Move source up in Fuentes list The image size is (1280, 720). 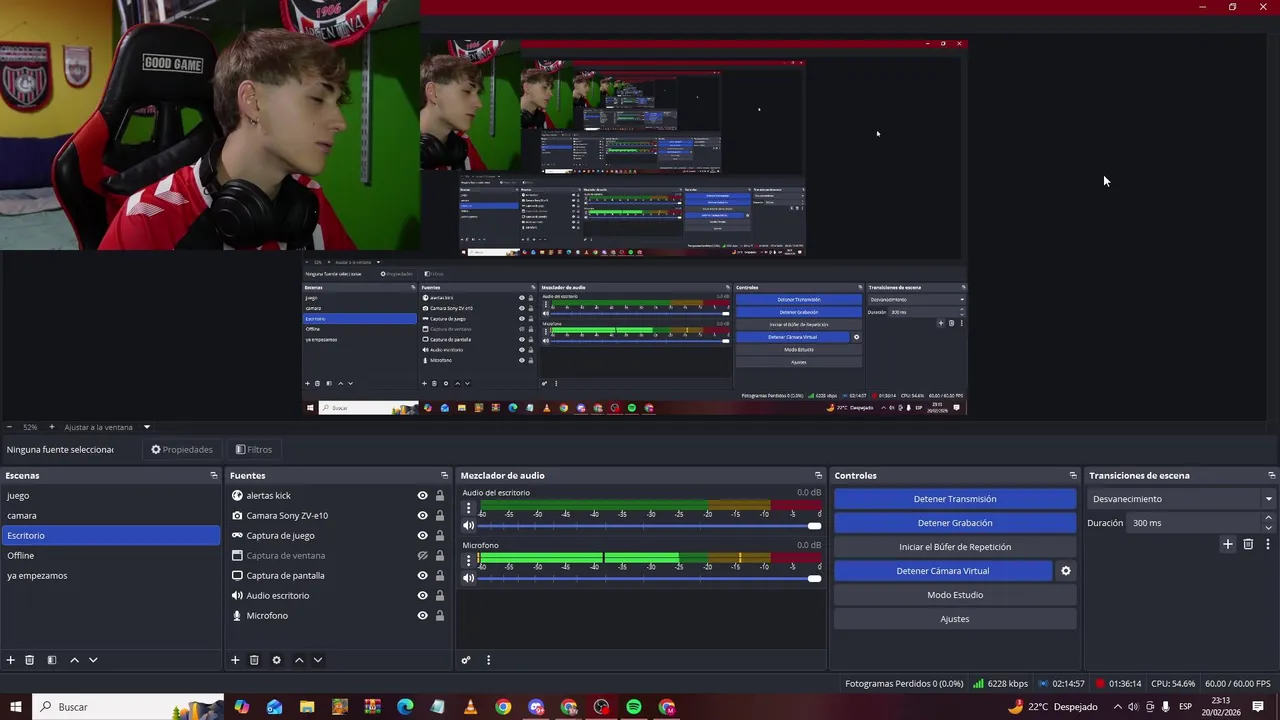point(298,660)
